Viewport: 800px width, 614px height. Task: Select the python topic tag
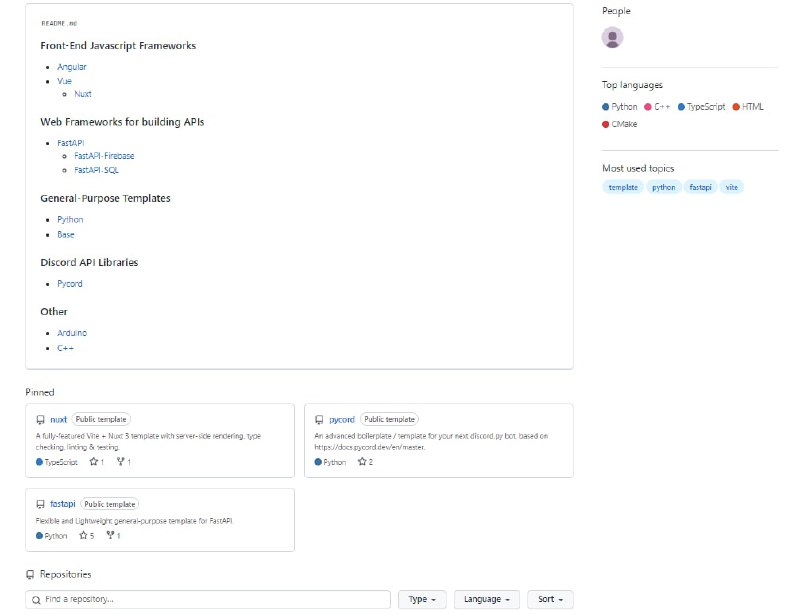[x=664, y=187]
